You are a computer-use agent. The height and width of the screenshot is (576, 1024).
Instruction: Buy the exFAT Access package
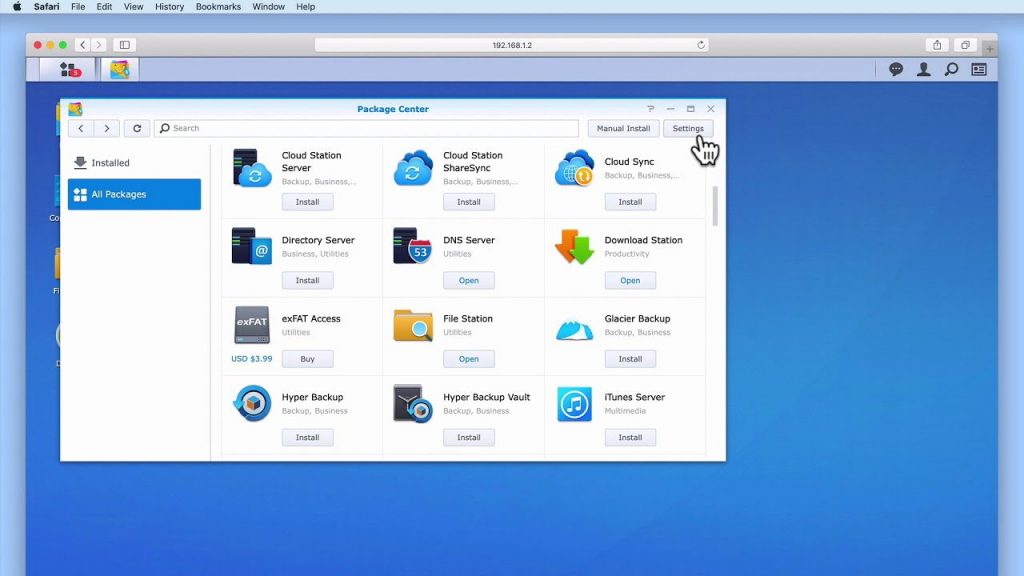[308, 359]
